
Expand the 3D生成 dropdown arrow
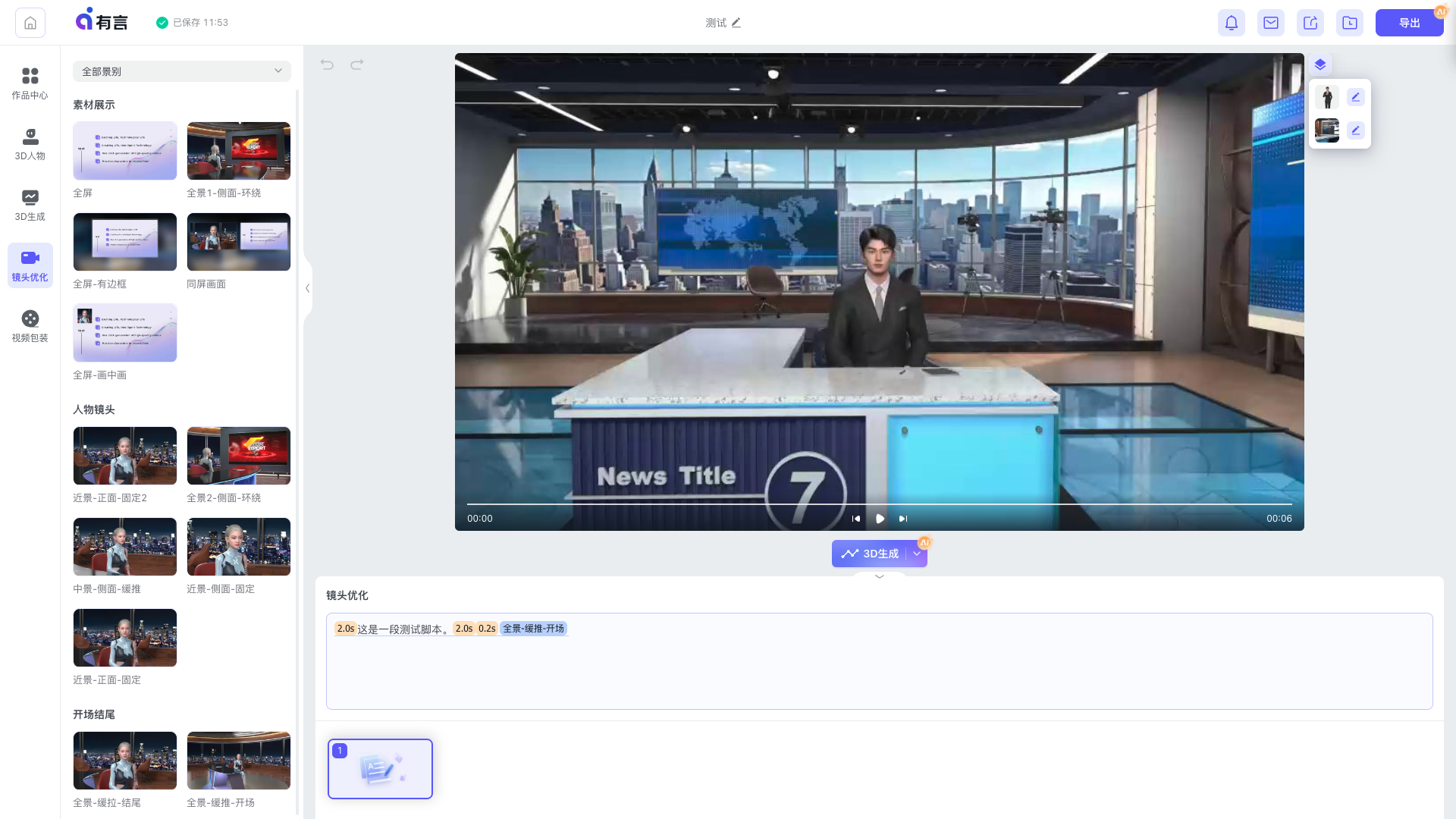(917, 554)
